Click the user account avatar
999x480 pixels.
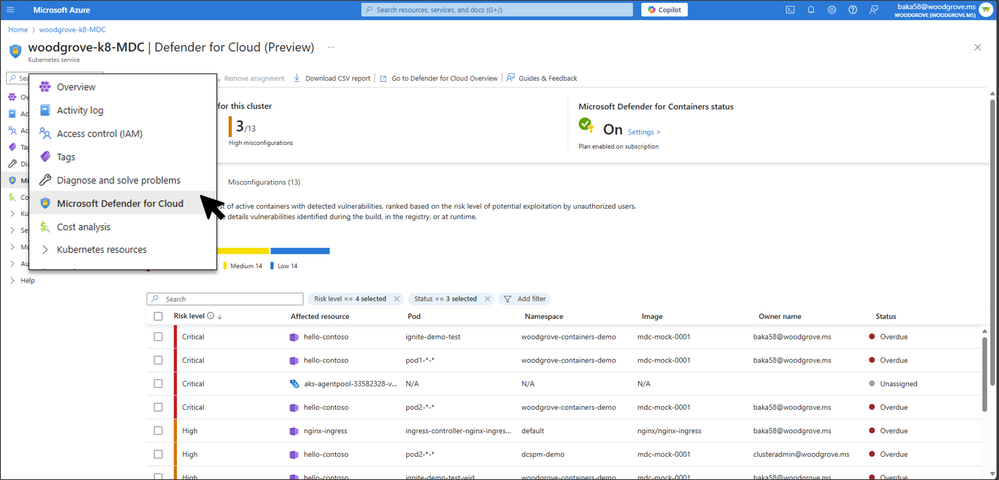[x=986, y=10]
